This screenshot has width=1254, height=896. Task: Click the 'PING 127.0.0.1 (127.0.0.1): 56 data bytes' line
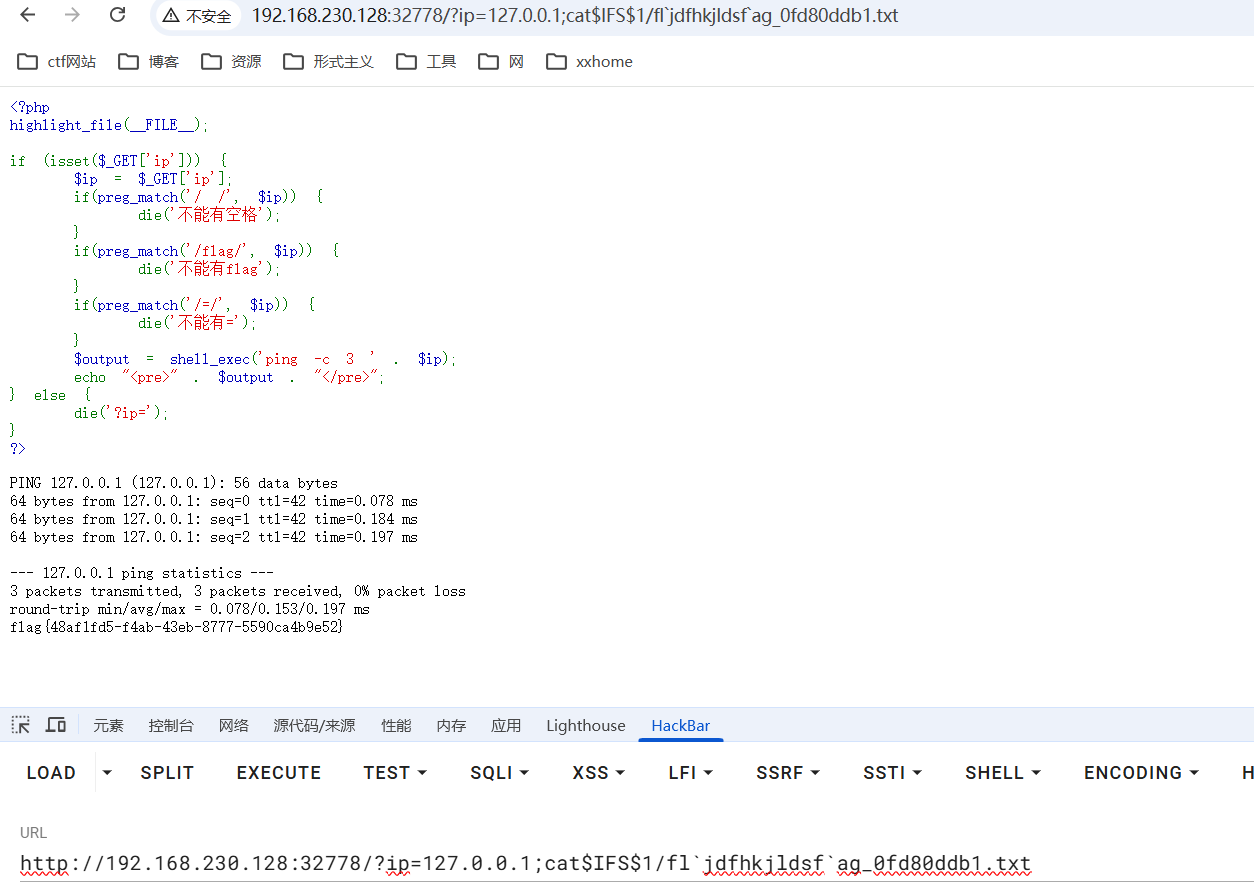tap(174, 483)
